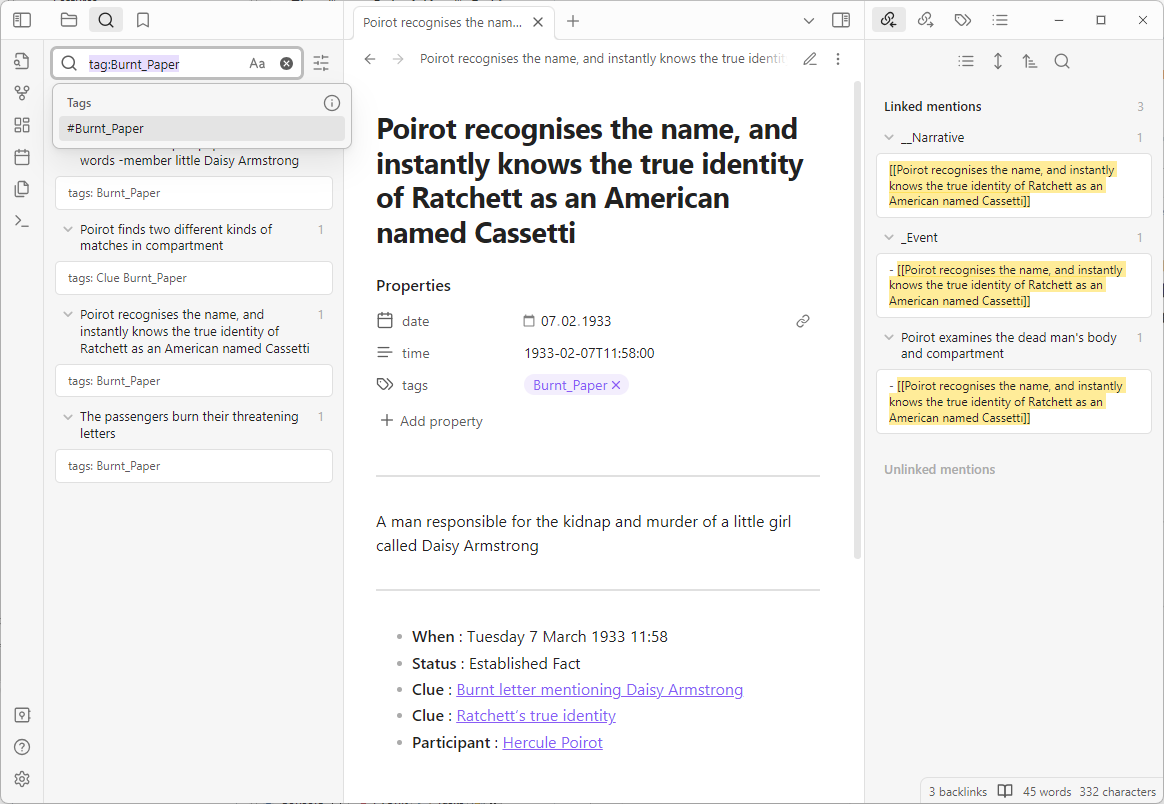Viewport: 1164px width, 804px height.
Task: Open Burnt letter mentioning Daisy Armstrong link
Action: tap(599, 690)
